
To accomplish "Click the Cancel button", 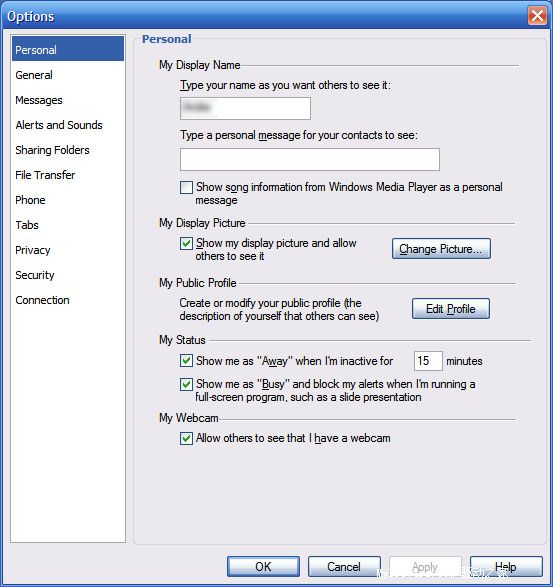I will pos(344,566).
